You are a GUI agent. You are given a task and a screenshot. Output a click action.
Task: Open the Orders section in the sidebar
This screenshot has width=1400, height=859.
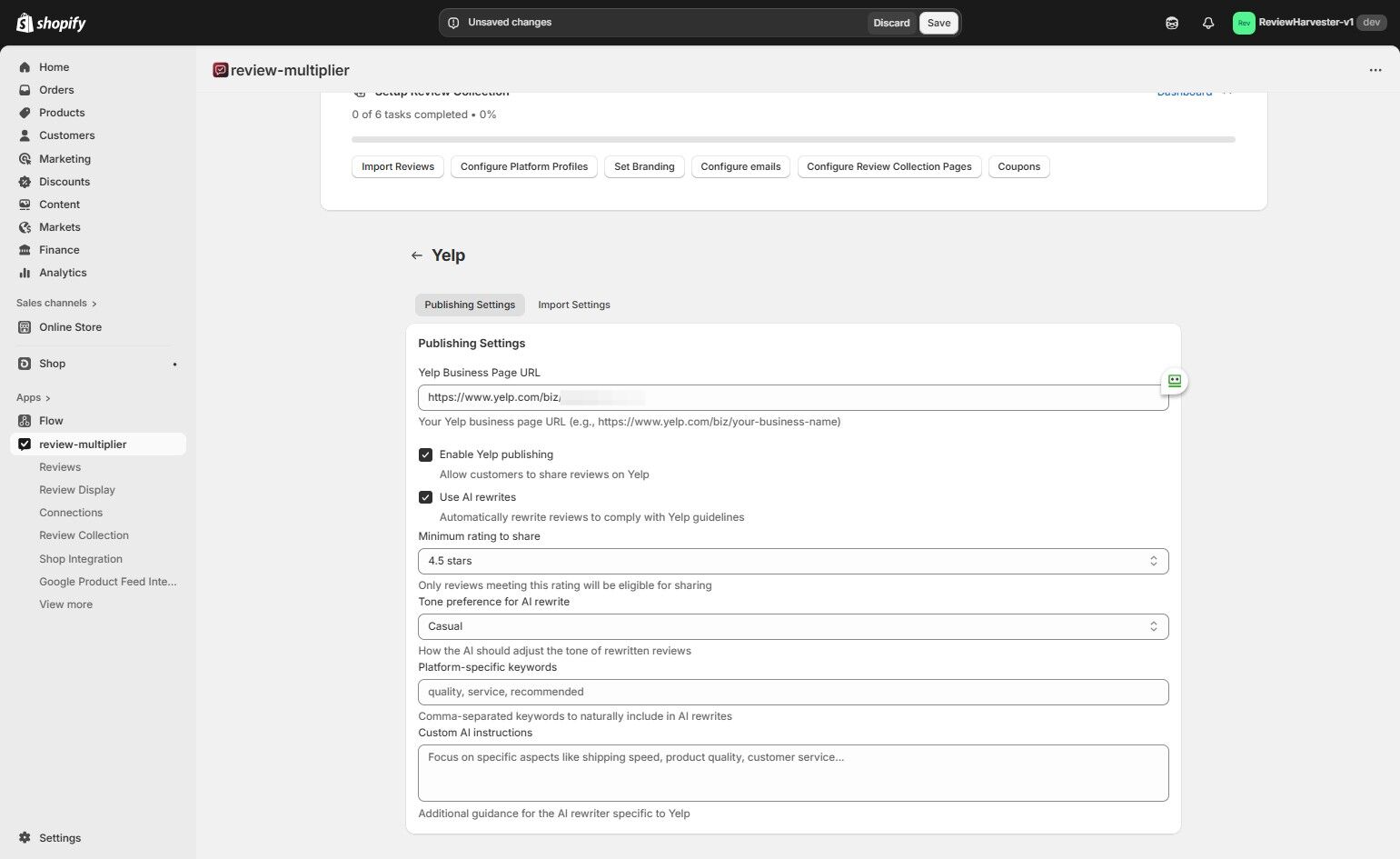(56, 89)
